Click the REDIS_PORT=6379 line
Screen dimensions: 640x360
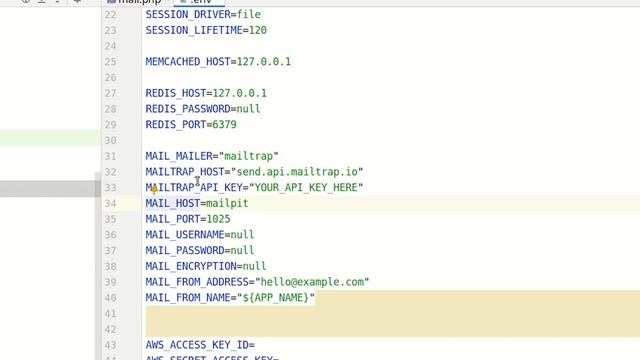tap(191, 124)
